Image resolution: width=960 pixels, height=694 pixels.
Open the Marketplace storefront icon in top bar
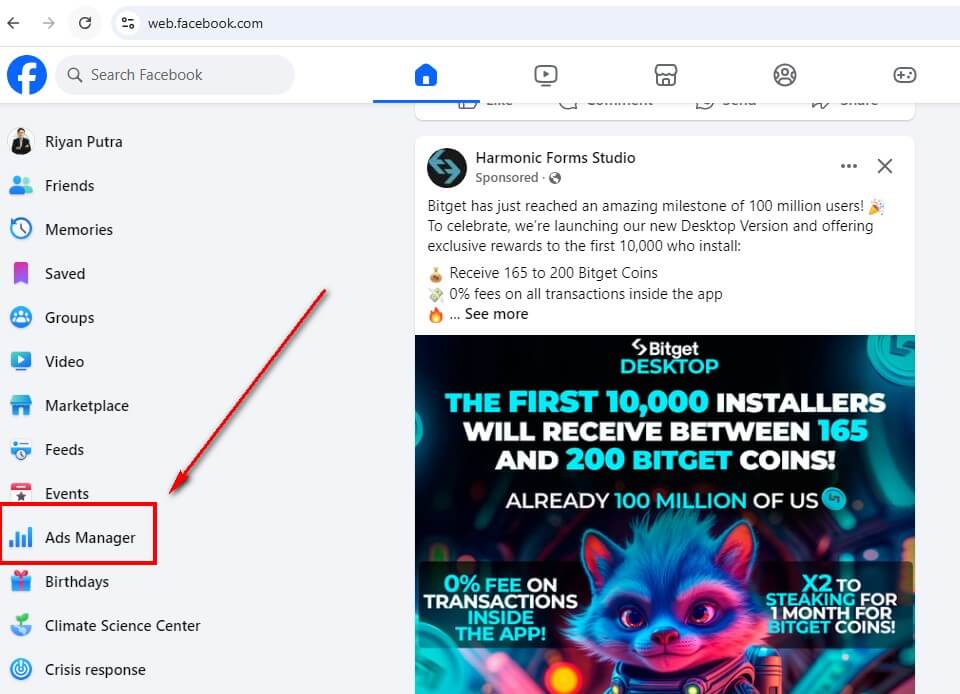[x=666, y=75]
